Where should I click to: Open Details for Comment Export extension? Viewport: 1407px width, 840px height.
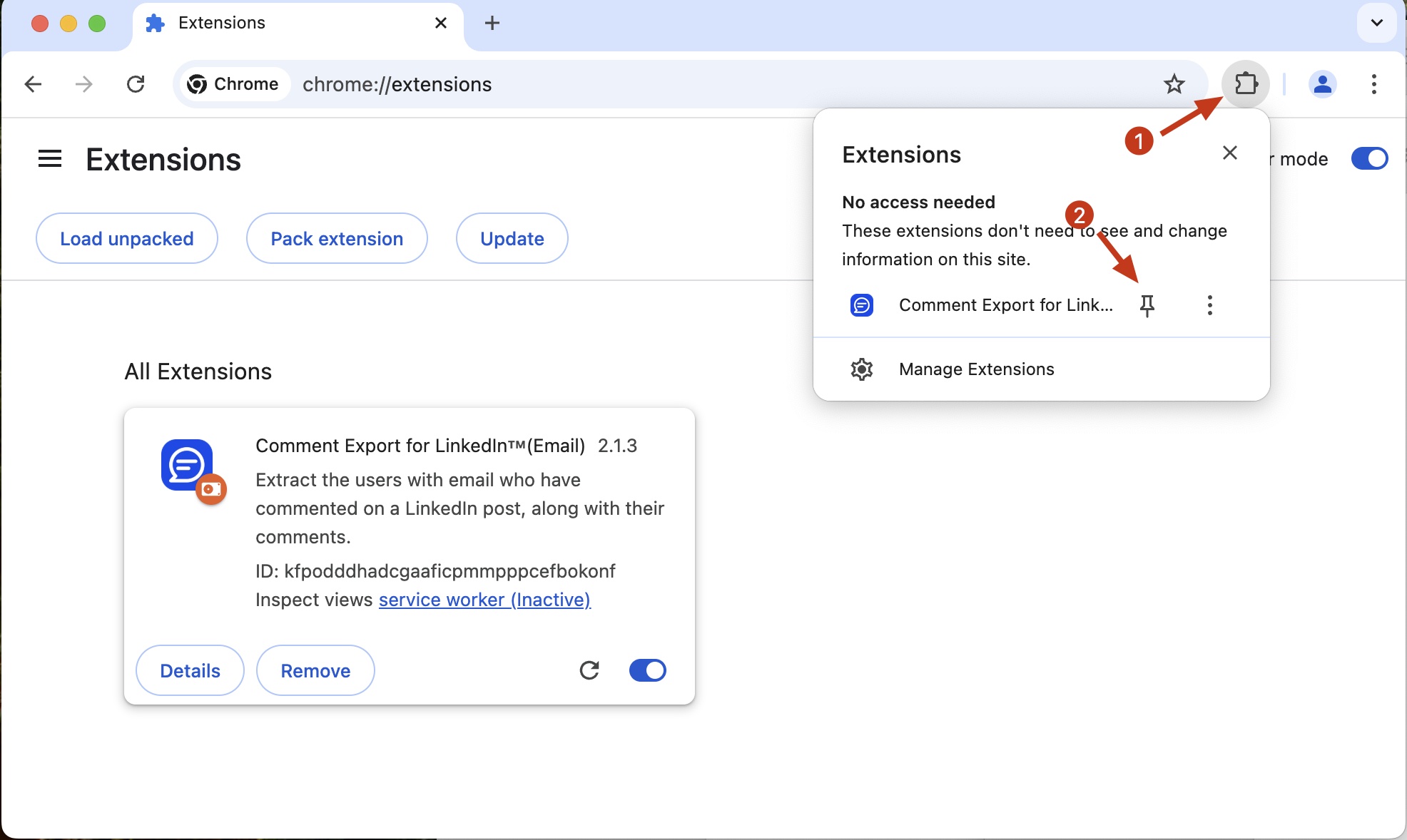(190, 670)
